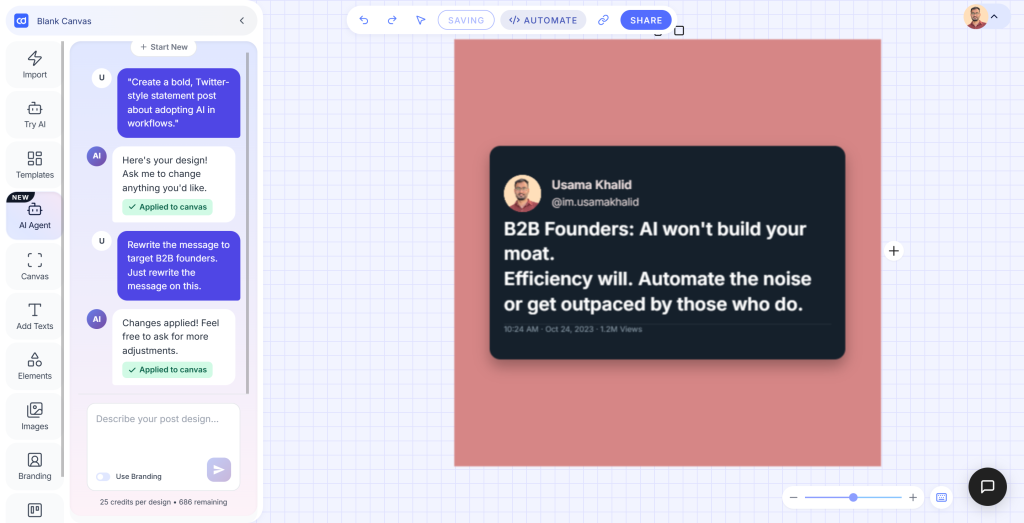Click the small square handle above canvas

679,31
